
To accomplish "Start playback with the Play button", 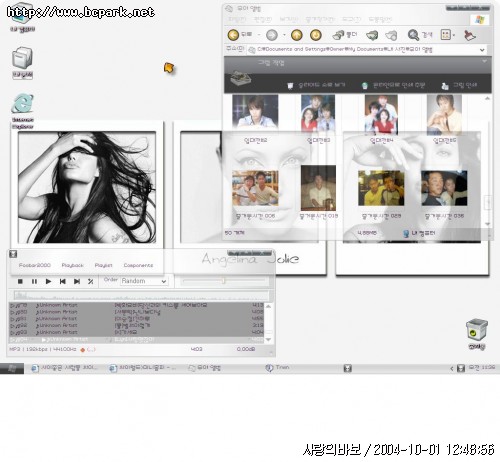I will click(48, 281).
